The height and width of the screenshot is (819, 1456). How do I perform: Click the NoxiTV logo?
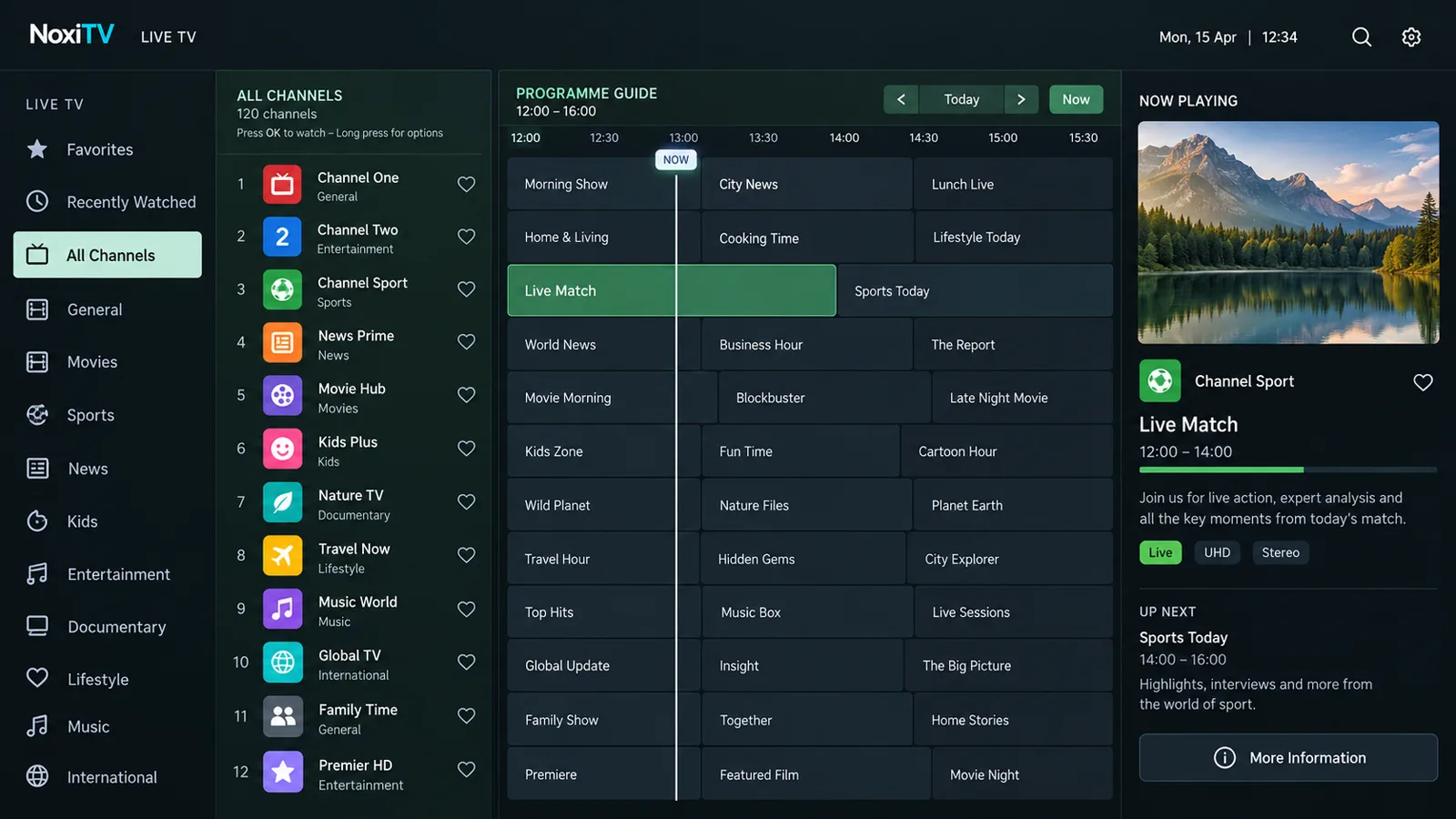72,35
